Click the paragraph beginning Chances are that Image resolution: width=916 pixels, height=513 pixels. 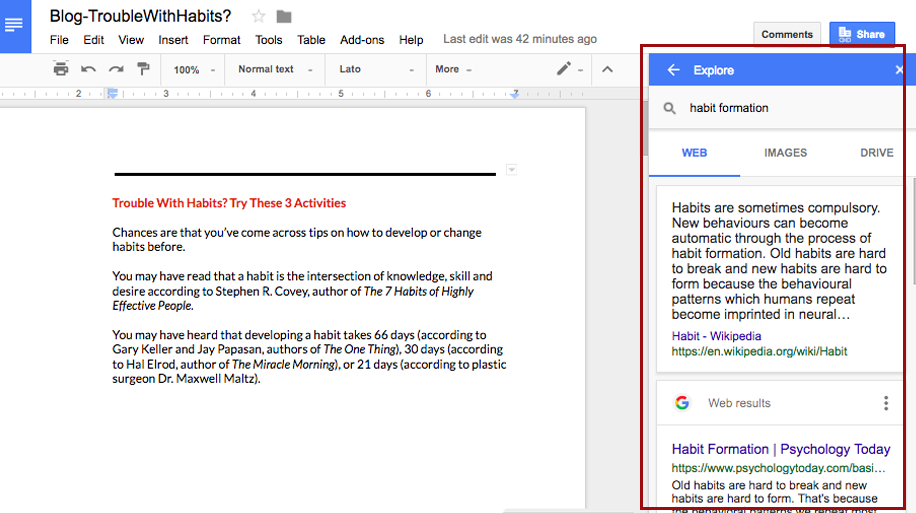[297, 240]
